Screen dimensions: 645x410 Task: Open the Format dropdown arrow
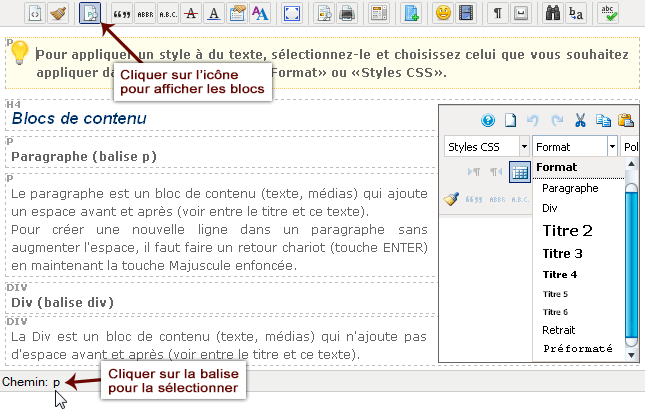[x=612, y=146]
